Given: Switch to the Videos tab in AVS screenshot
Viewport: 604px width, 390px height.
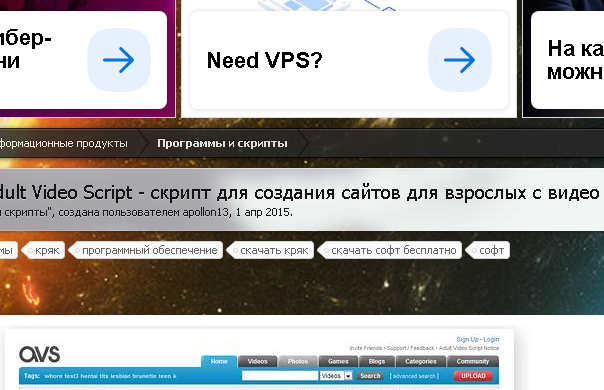Looking at the screenshot, I should 257,361.
